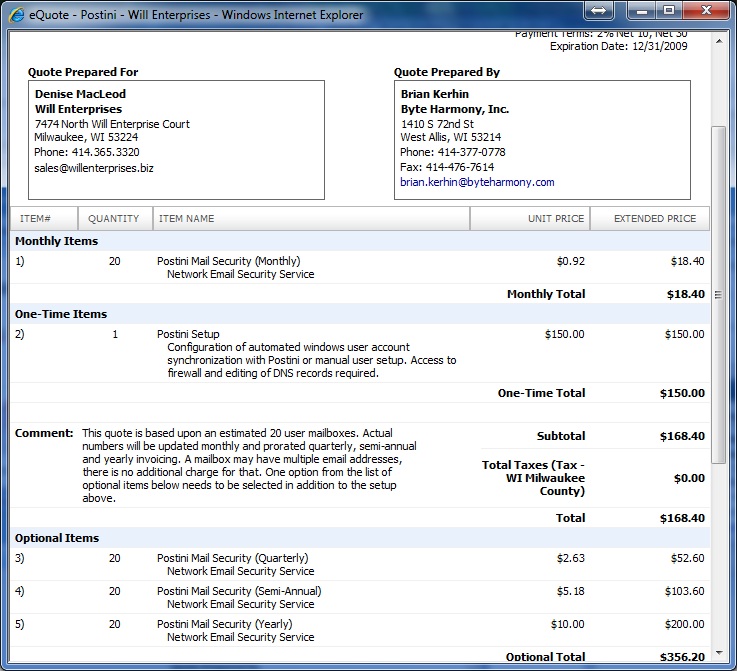Click the sales@willenterprises.biz email address
This screenshot has height=671, width=737.
click(94, 168)
